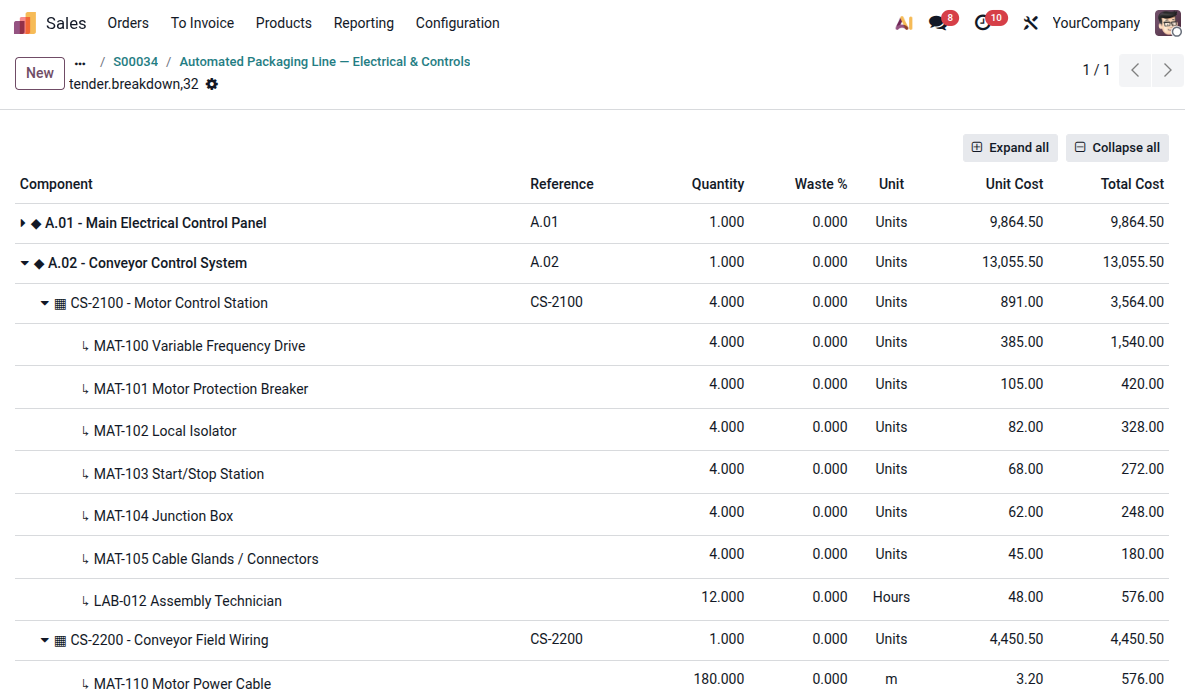Click the 12.000 quantity for LAB-012
Viewport: 1185px width, 689px height.
point(722,597)
